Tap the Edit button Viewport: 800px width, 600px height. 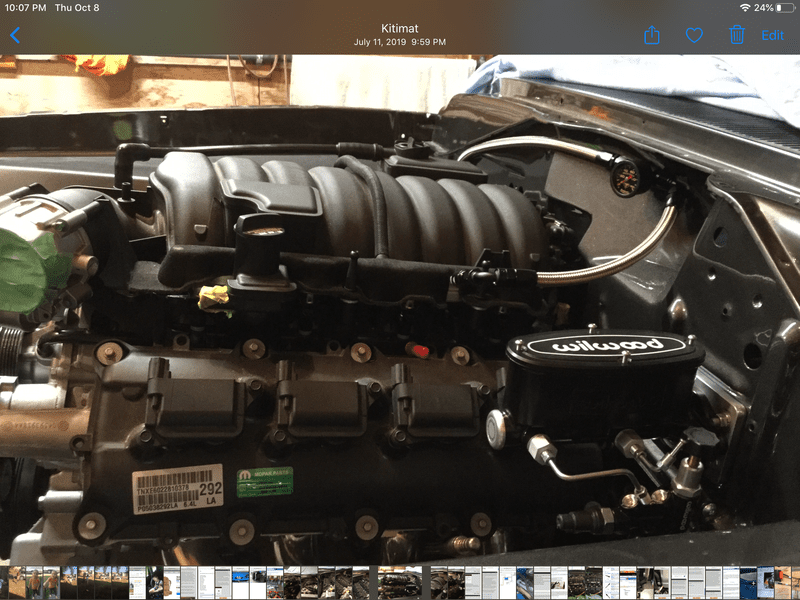click(x=773, y=35)
